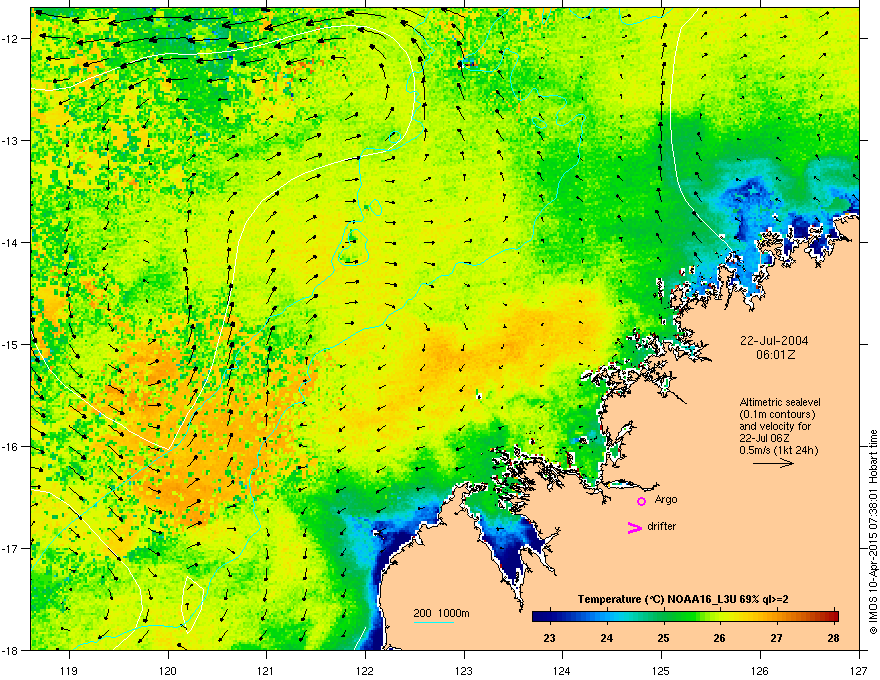The image size is (880, 680).
Task: Click the latitude -16 axis label
Action: 11,447
